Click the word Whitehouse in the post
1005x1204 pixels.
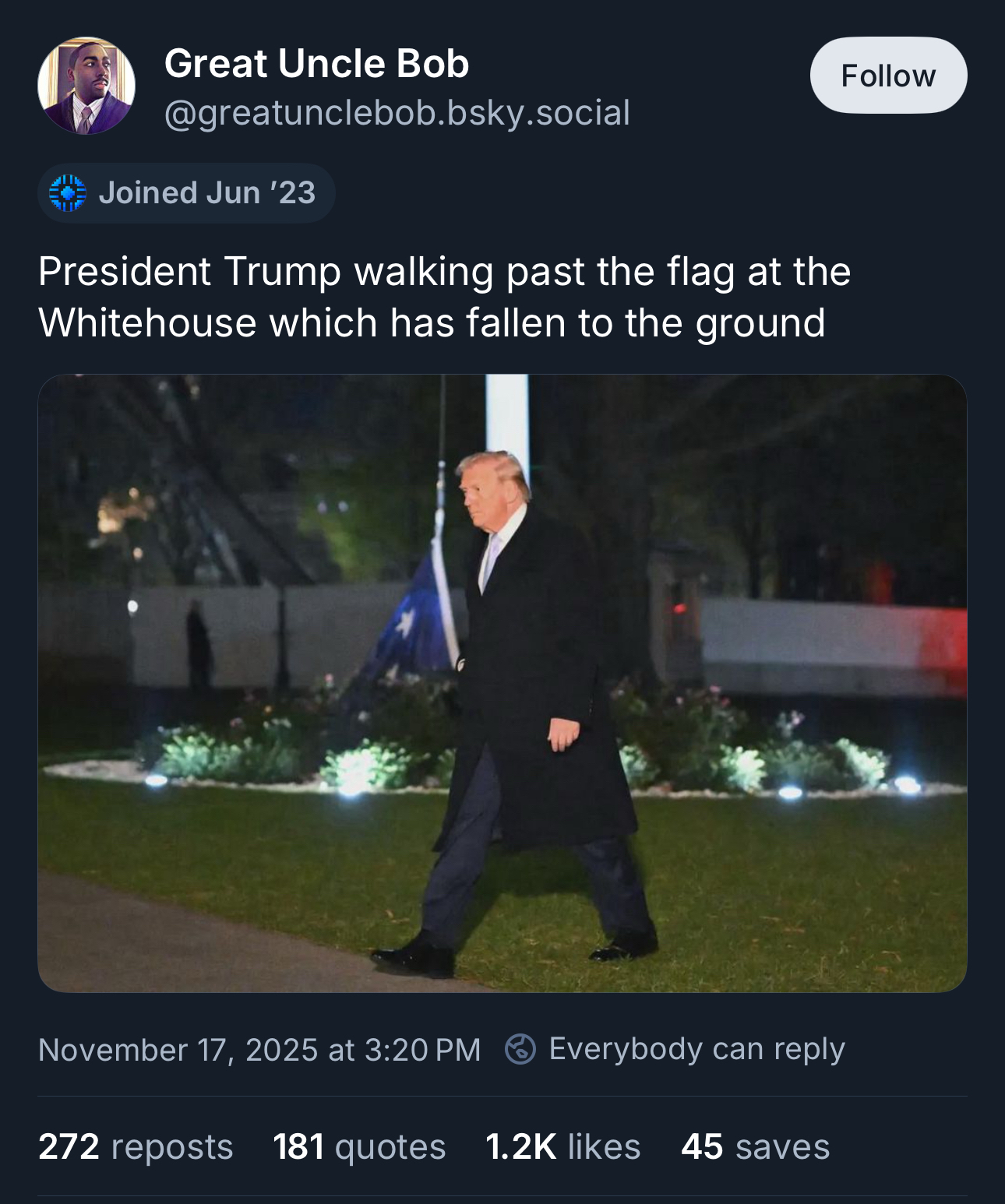click(147, 322)
